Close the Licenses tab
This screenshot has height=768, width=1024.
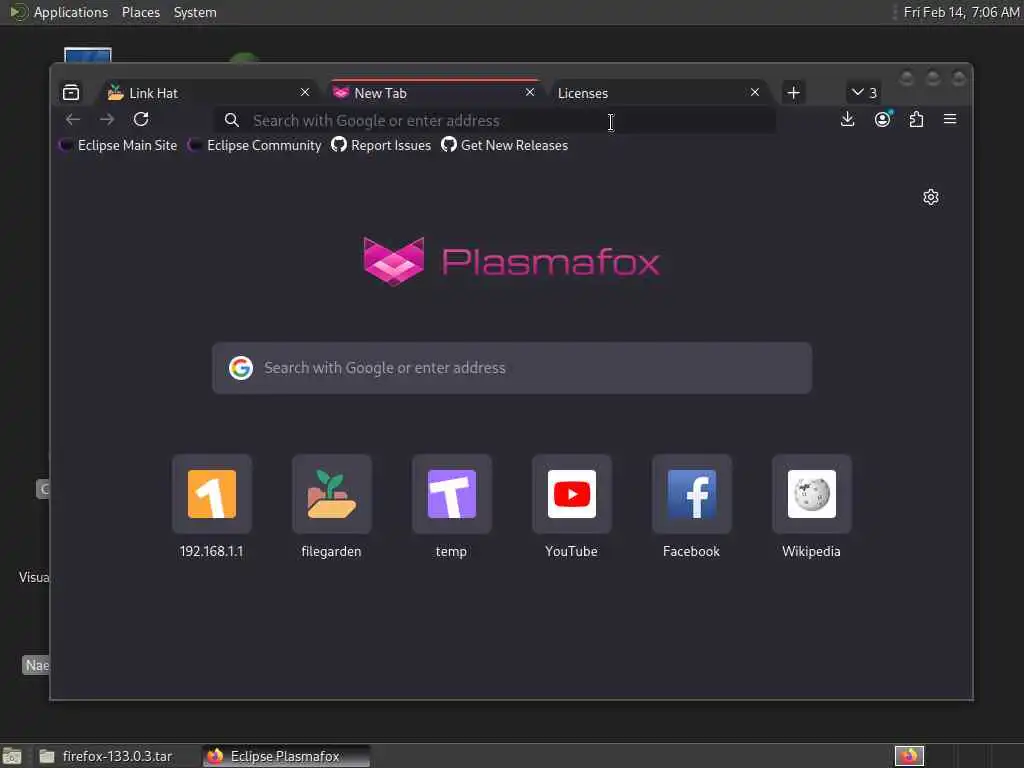[x=755, y=92]
